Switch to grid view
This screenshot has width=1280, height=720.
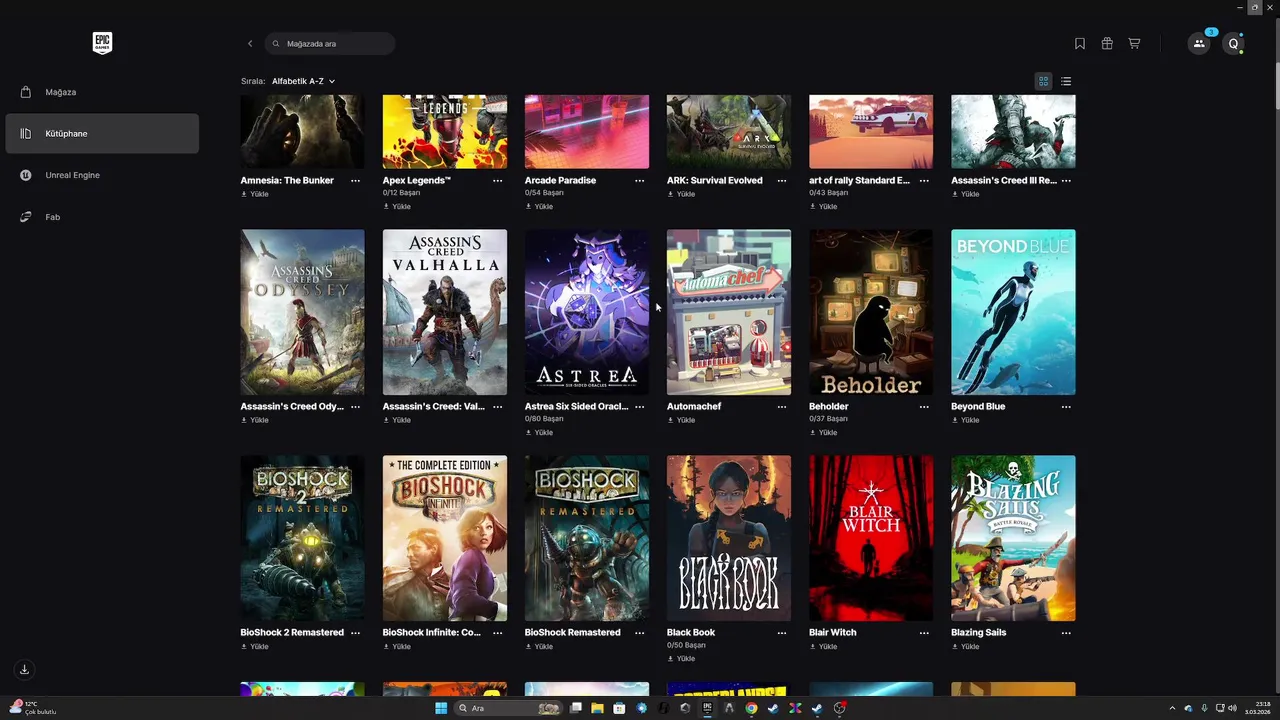[1044, 81]
